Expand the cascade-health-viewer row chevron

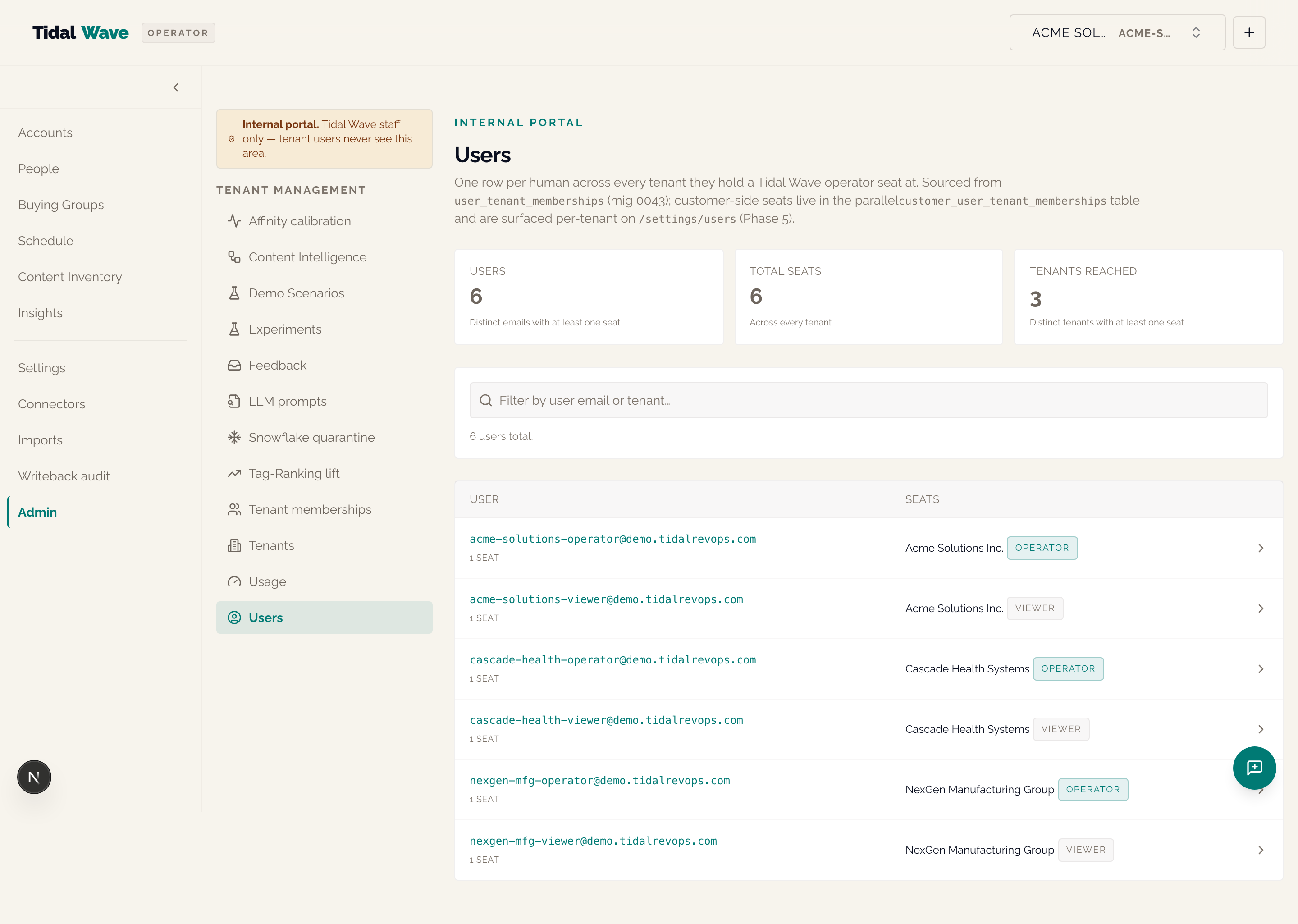point(1261,729)
